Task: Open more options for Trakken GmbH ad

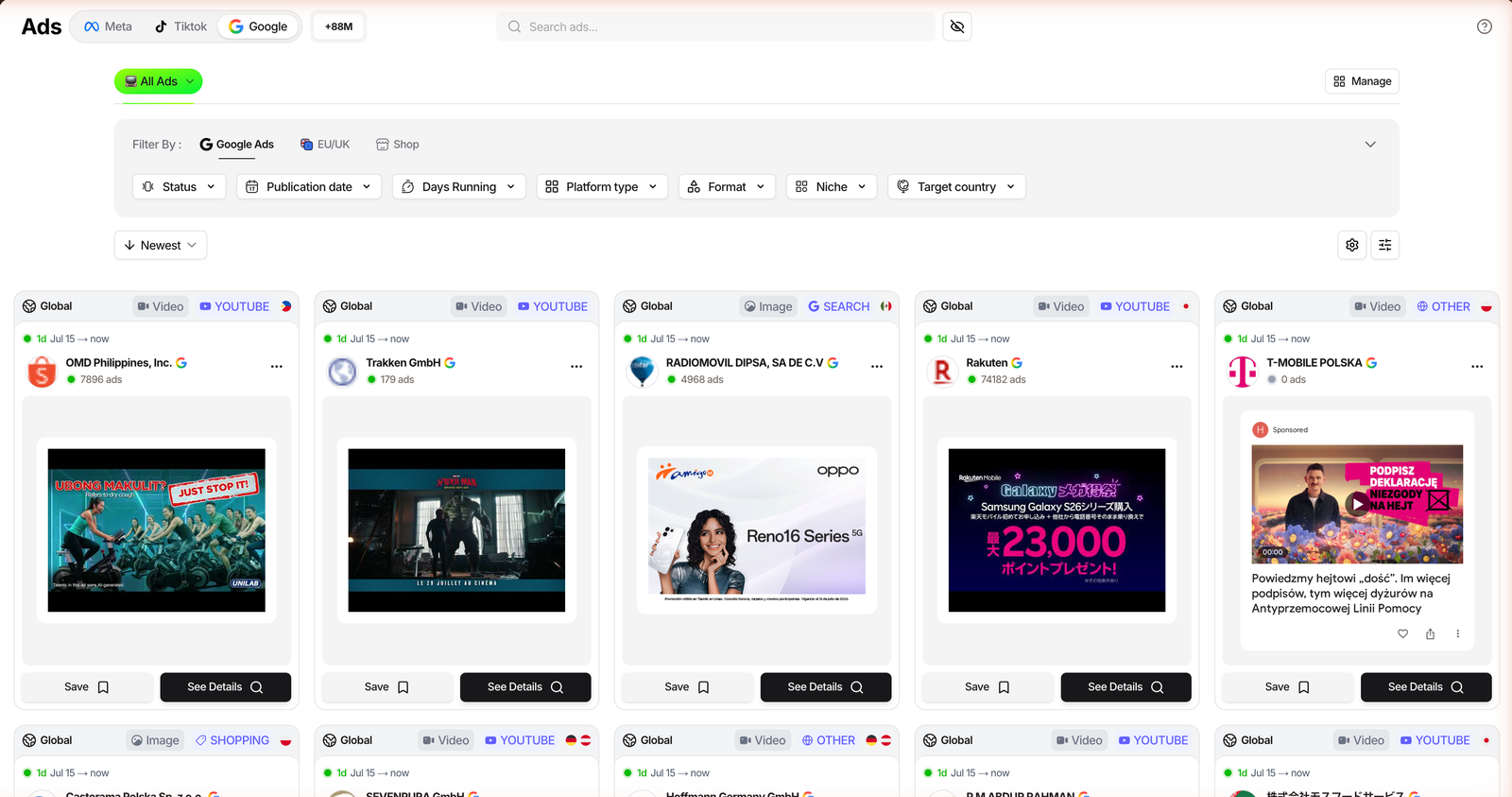Action: pyautogui.click(x=576, y=366)
